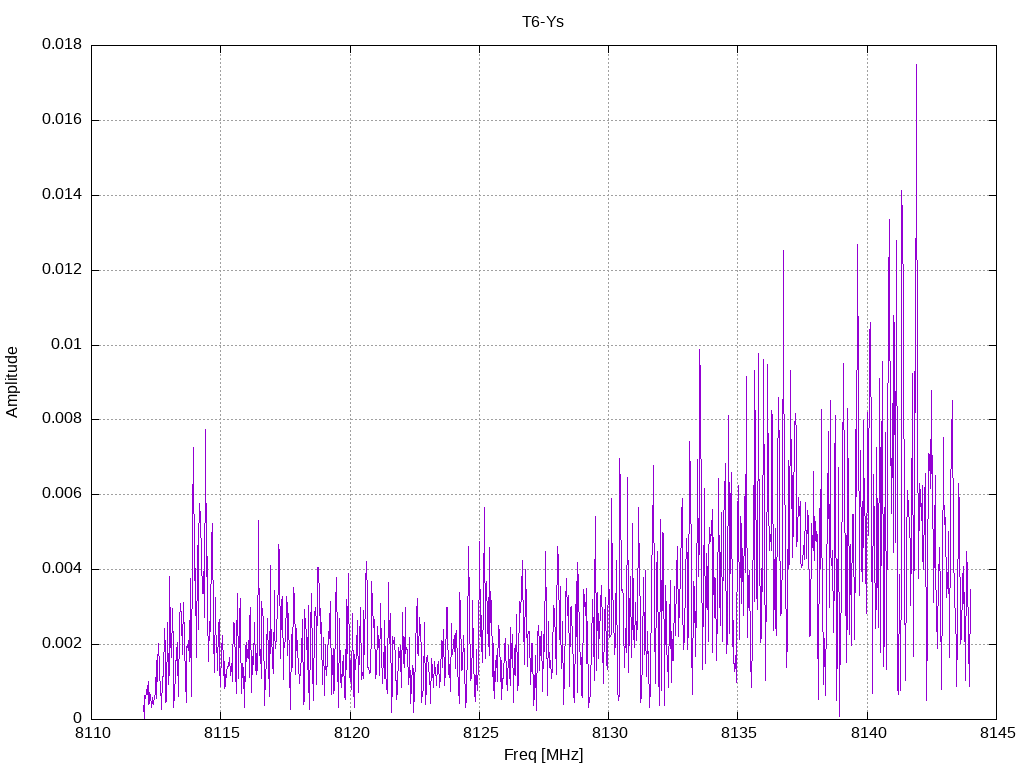Click the 8110 x-axis tick label
The height and width of the screenshot is (768, 1024).
point(93,733)
